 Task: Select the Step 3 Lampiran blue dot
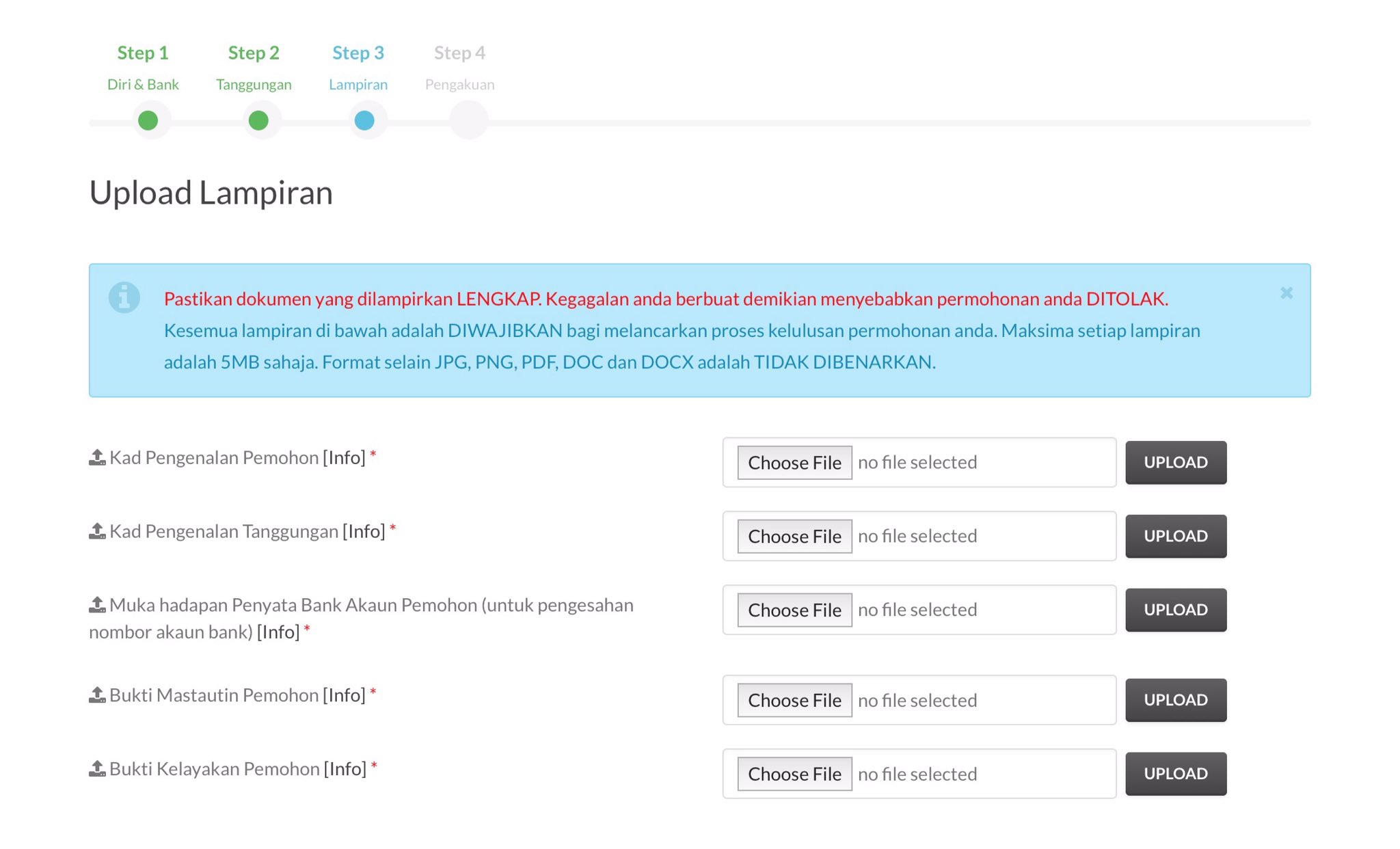(364, 120)
